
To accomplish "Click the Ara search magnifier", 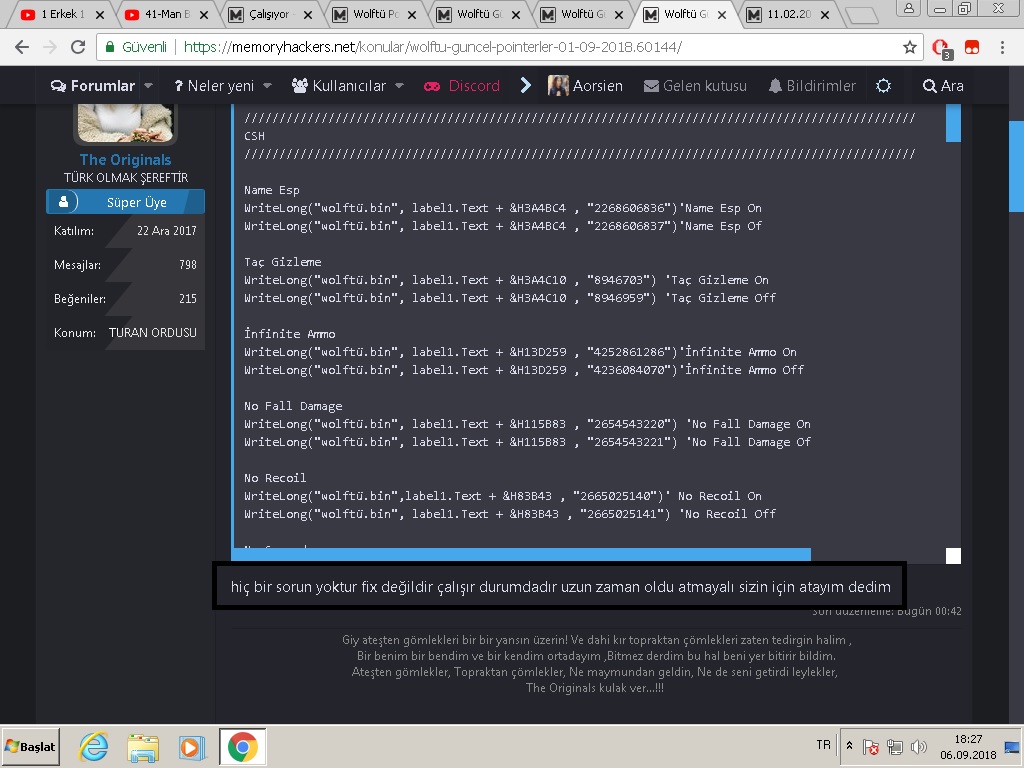I will tap(929, 86).
